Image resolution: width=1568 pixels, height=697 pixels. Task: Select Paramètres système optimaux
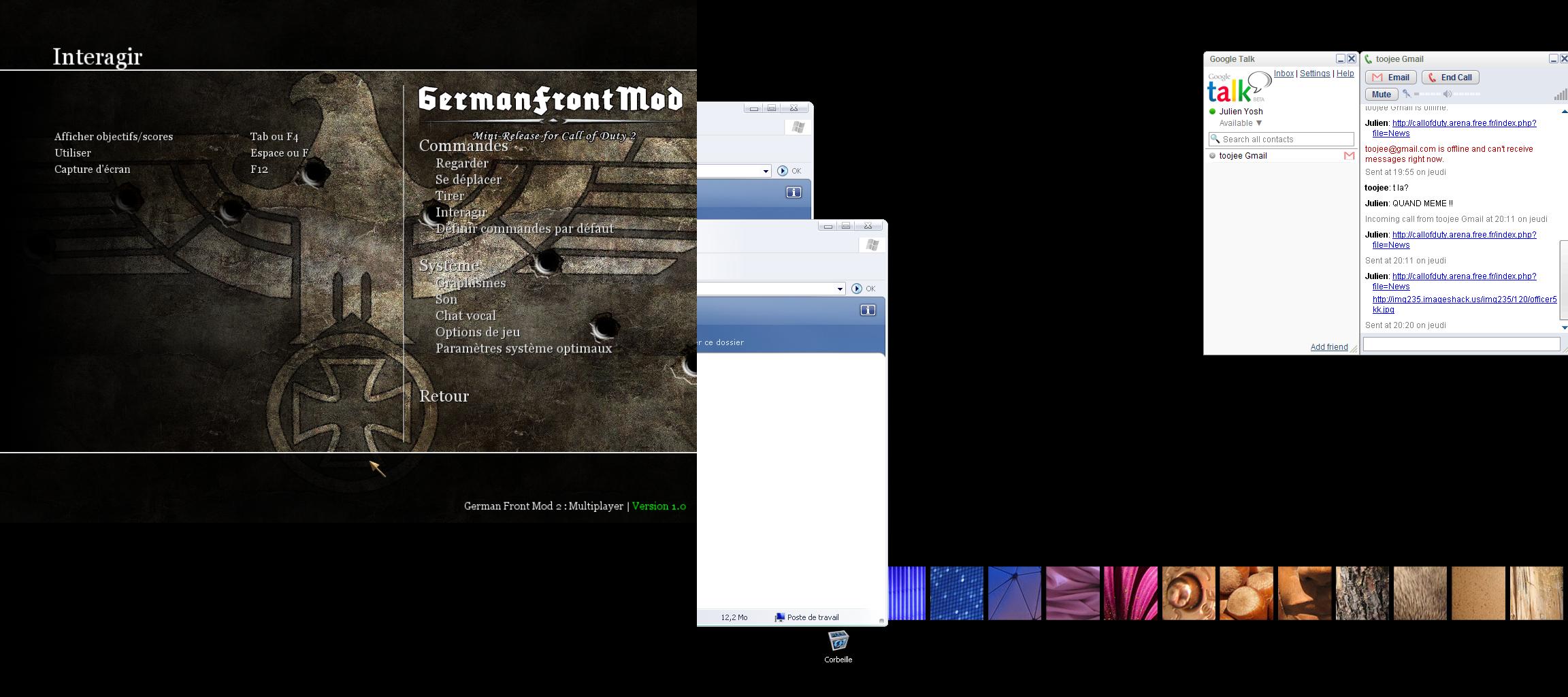(523, 348)
